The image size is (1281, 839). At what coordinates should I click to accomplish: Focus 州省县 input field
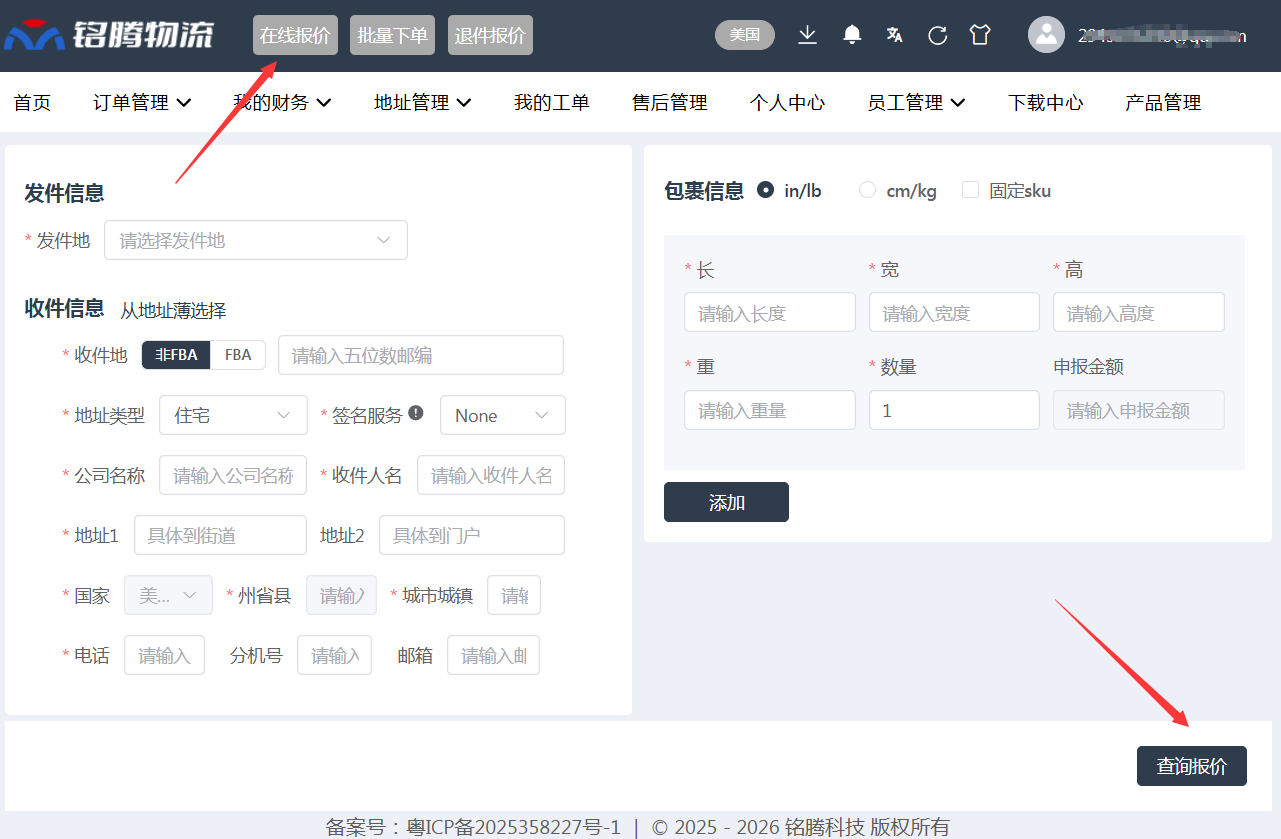(341, 595)
